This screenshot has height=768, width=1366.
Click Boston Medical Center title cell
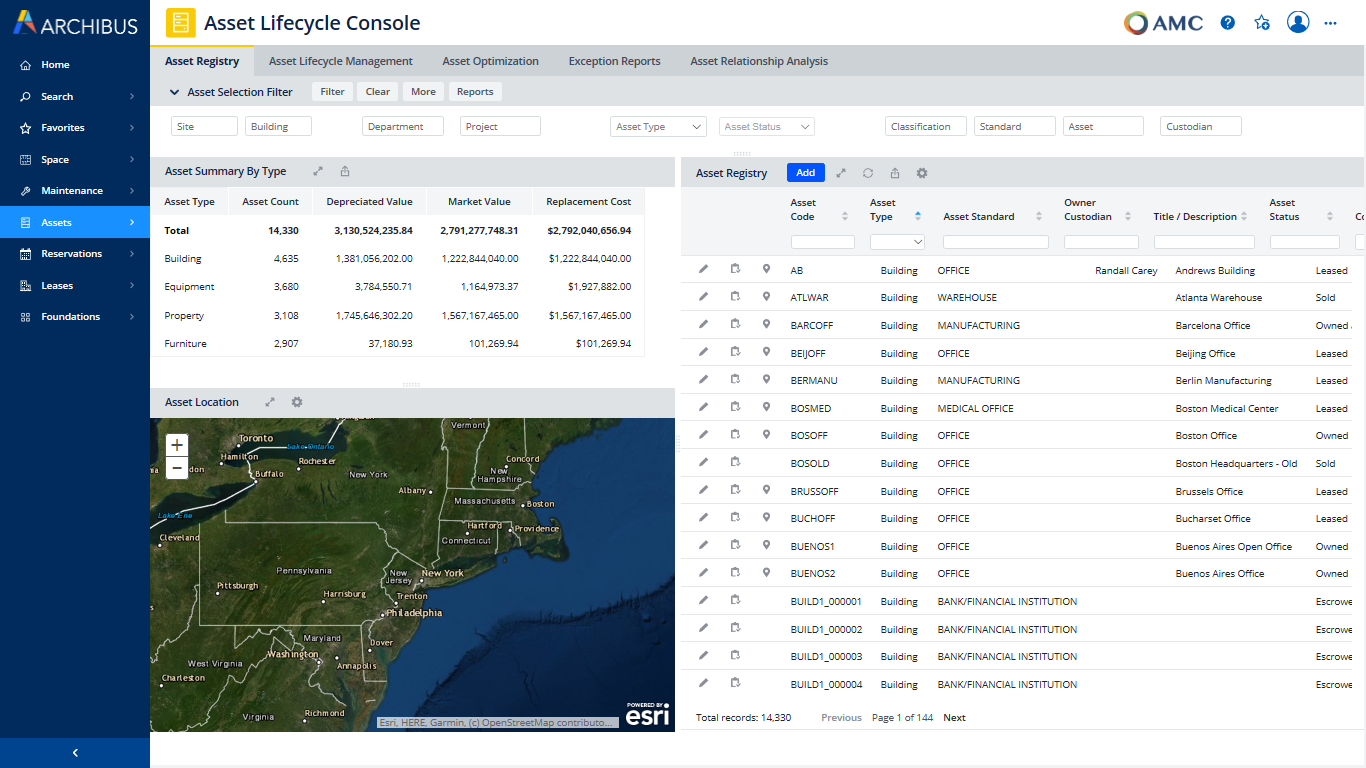click(x=1227, y=408)
